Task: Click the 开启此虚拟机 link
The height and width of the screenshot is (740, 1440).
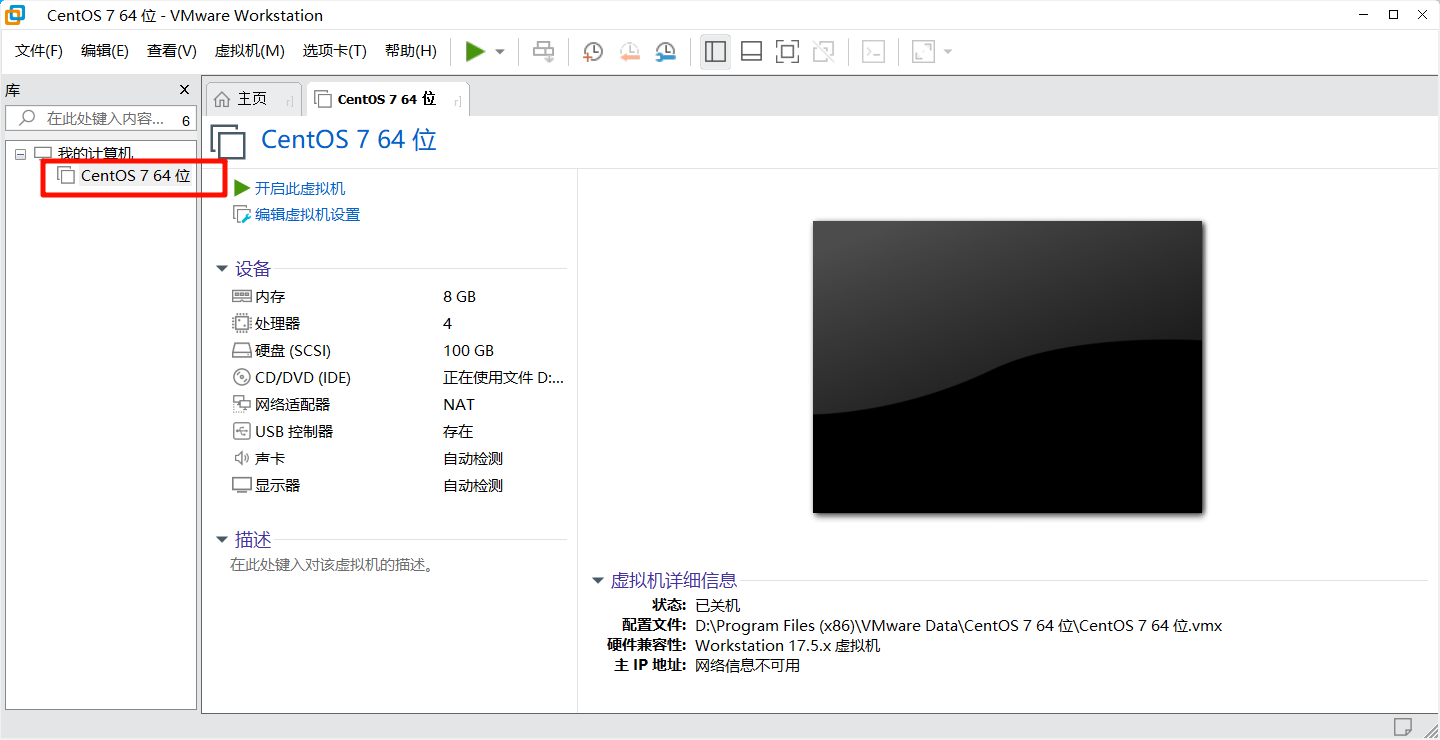Action: click(300, 188)
